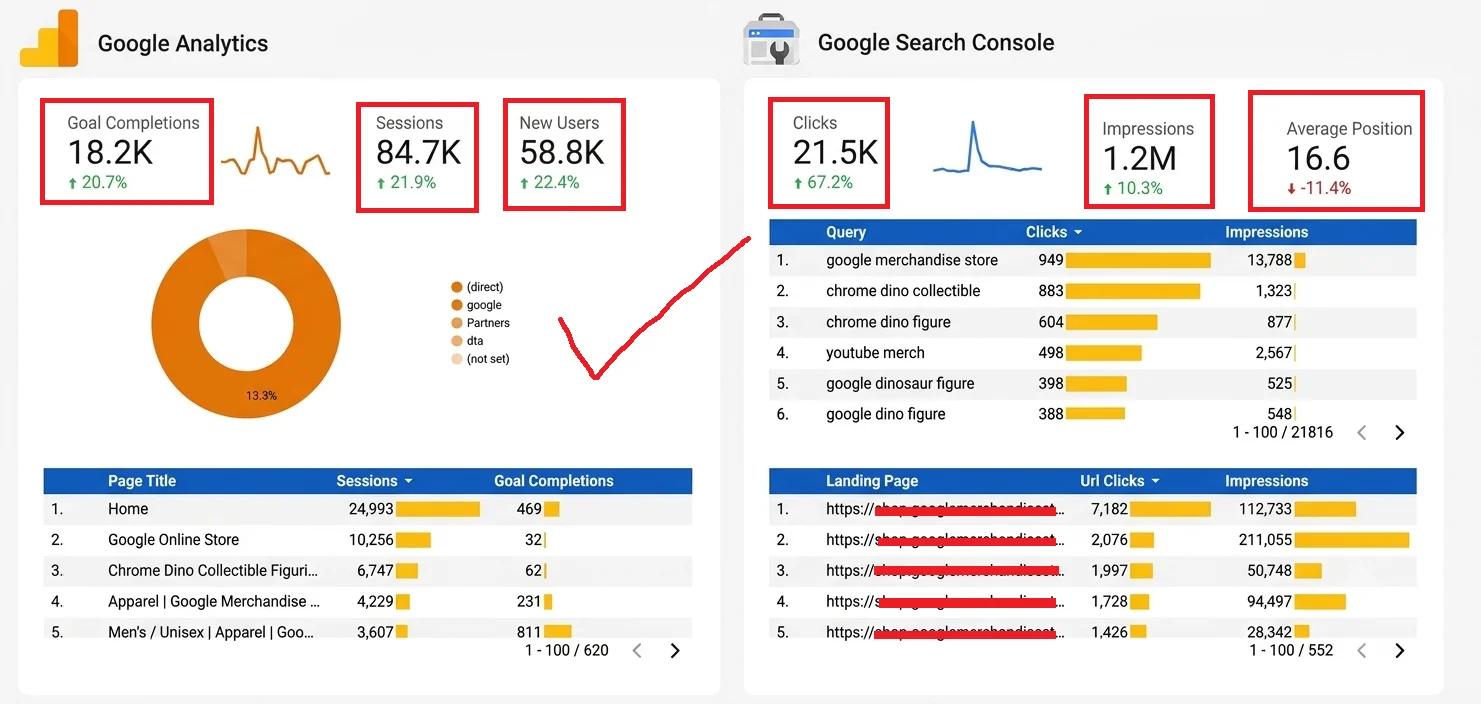Viewport: 1481px width, 704px height.
Task: Go to next page of Page Title table
Action: 675,651
